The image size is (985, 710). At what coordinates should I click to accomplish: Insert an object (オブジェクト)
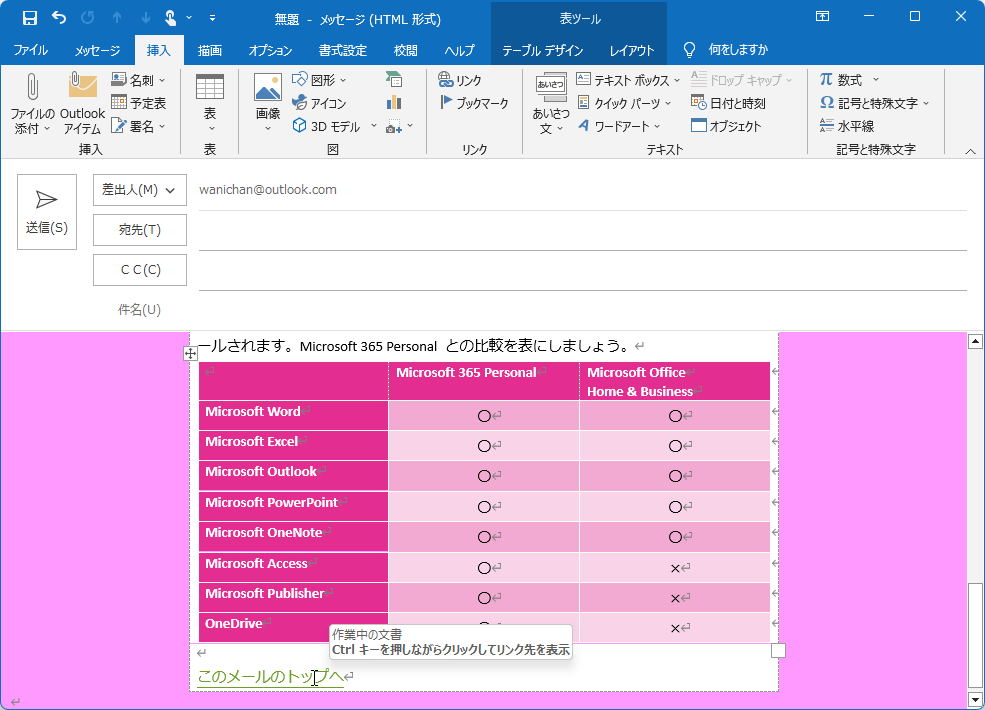[726, 126]
